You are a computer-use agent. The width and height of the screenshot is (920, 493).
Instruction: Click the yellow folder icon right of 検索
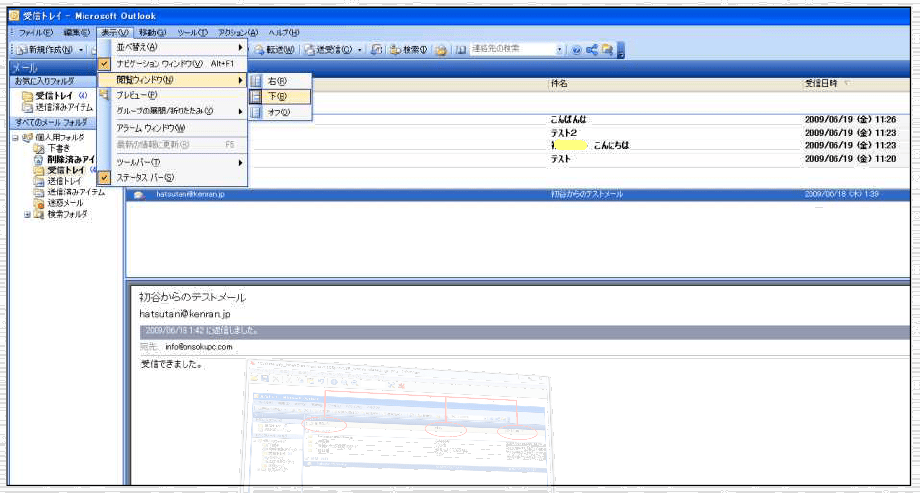pyautogui.click(x=441, y=50)
